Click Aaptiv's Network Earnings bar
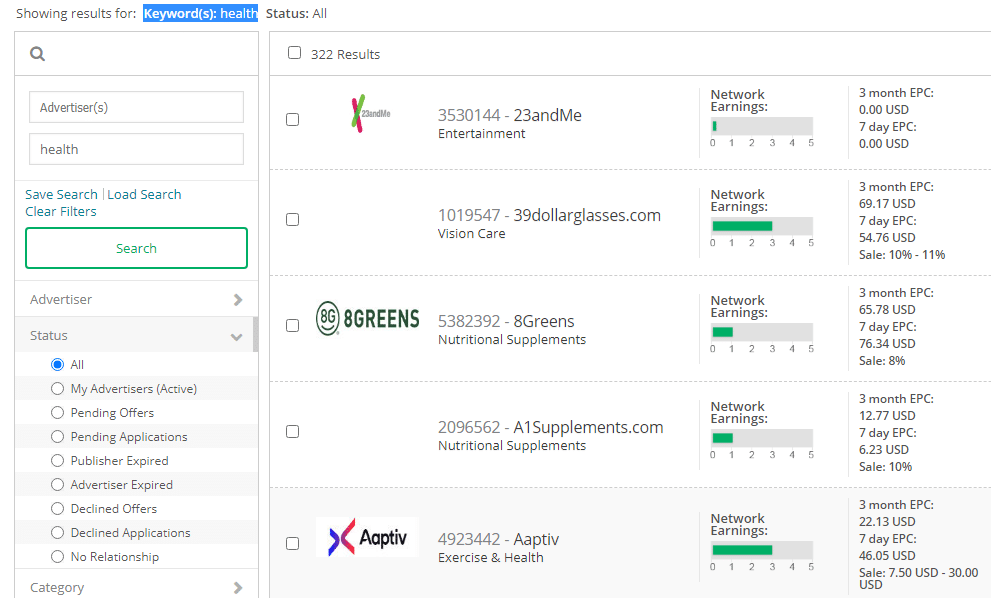The width and height of the screenshot is (991, 598). [761, 546]
